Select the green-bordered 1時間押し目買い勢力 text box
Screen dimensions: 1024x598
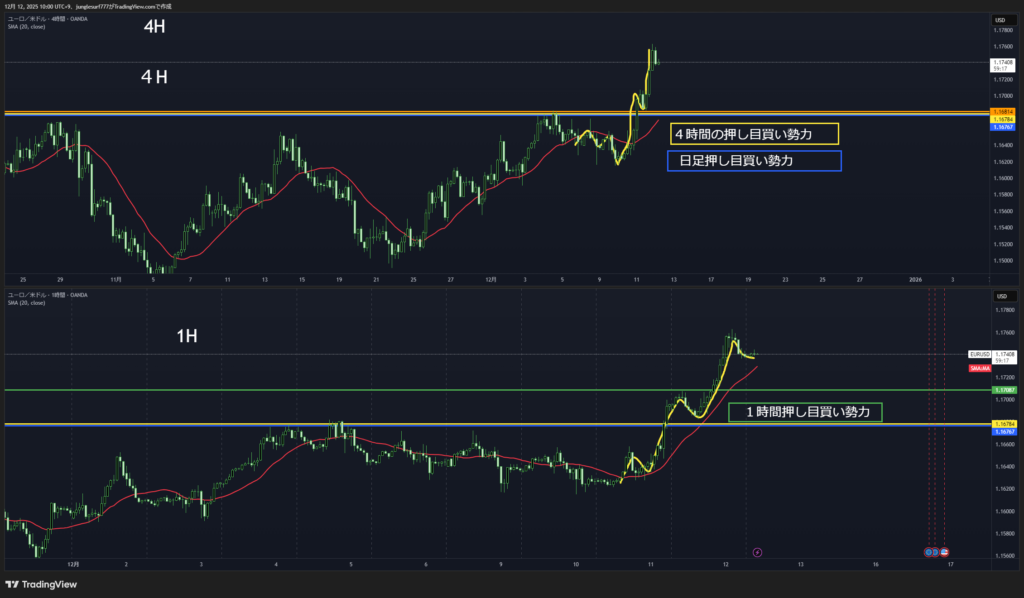pyautogui.click(x=805, y=412)
